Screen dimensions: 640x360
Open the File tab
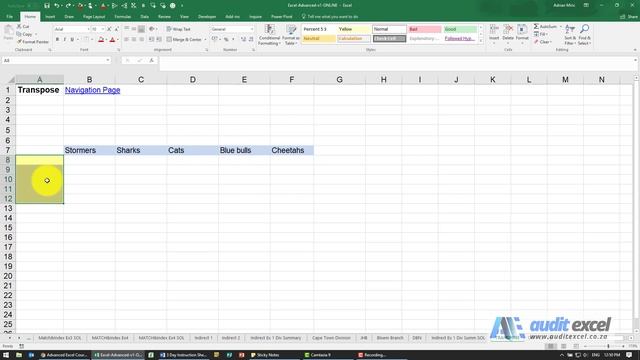[x=9, y=17]
